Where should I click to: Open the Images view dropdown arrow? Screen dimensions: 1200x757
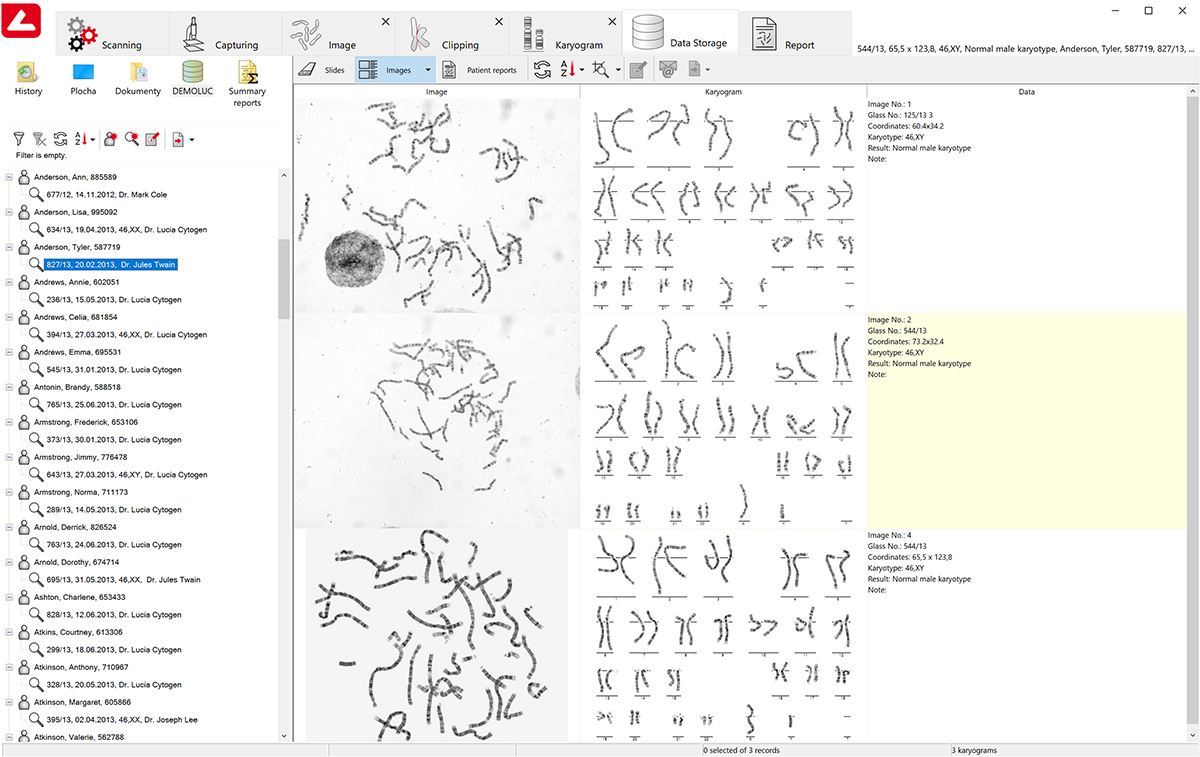click(428, 70)
